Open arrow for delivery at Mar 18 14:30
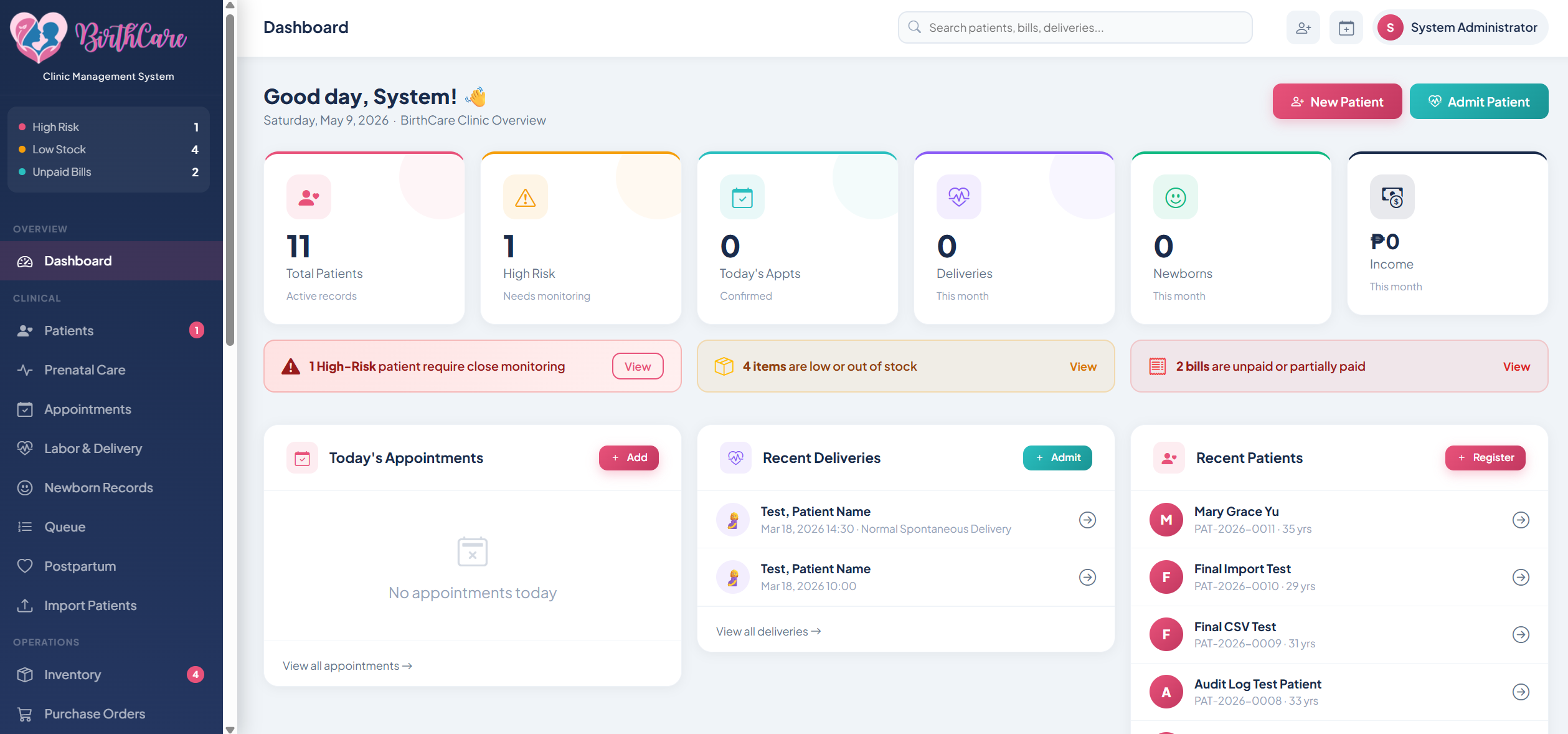Image resolution: width=1568 pixels, height=734 pixels. [1087, 520]
